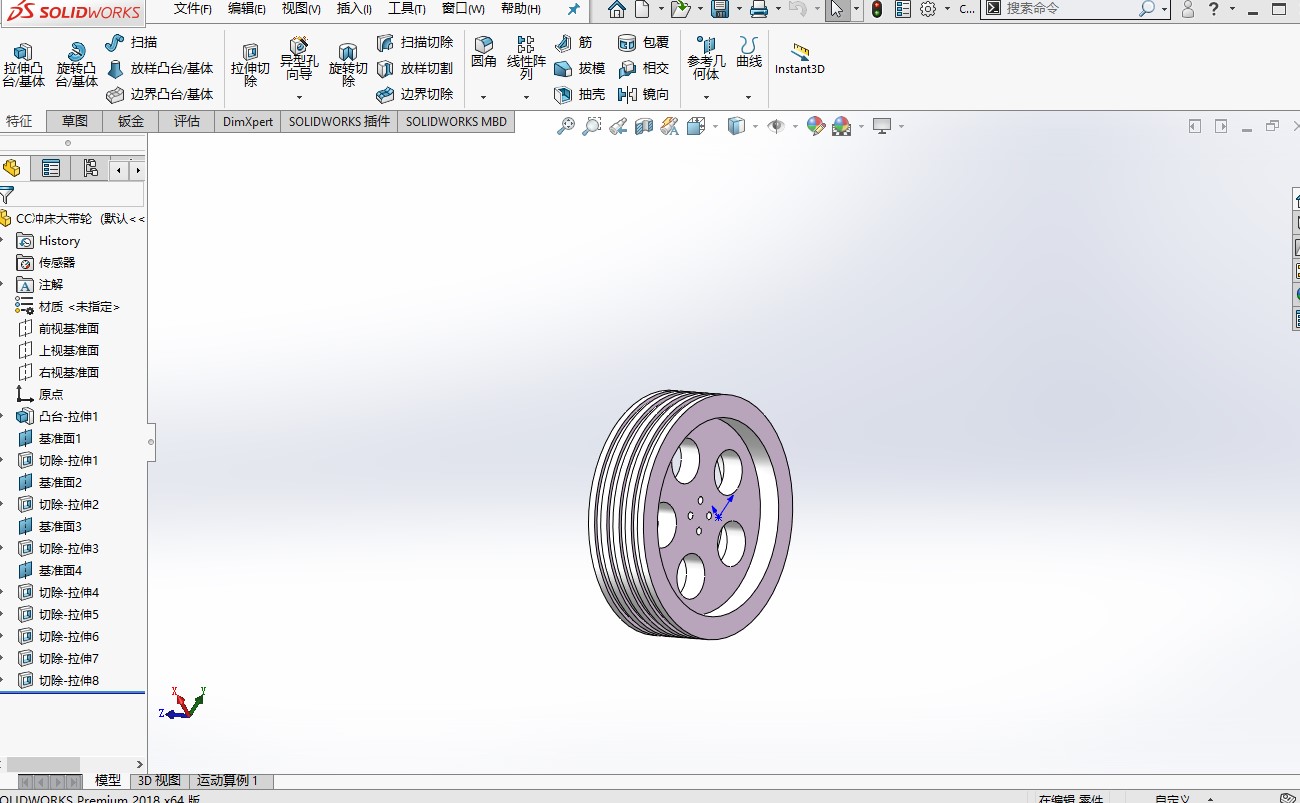Toggle Instant3D mode
1300x803 pixels.
coord(800,59)
